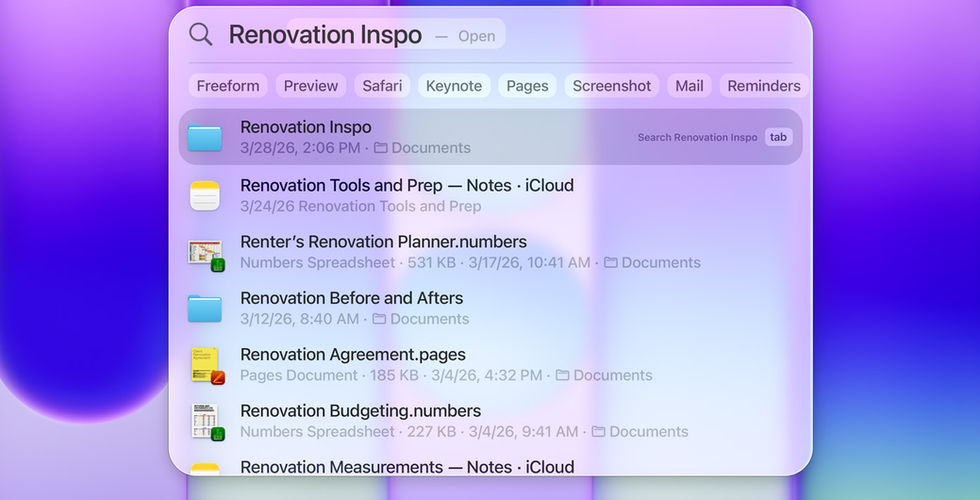Open 'Renovation Budgeting.numbers' result
Image resolution: width=980 pixels, height=500 pixels.
click(361, 411)
